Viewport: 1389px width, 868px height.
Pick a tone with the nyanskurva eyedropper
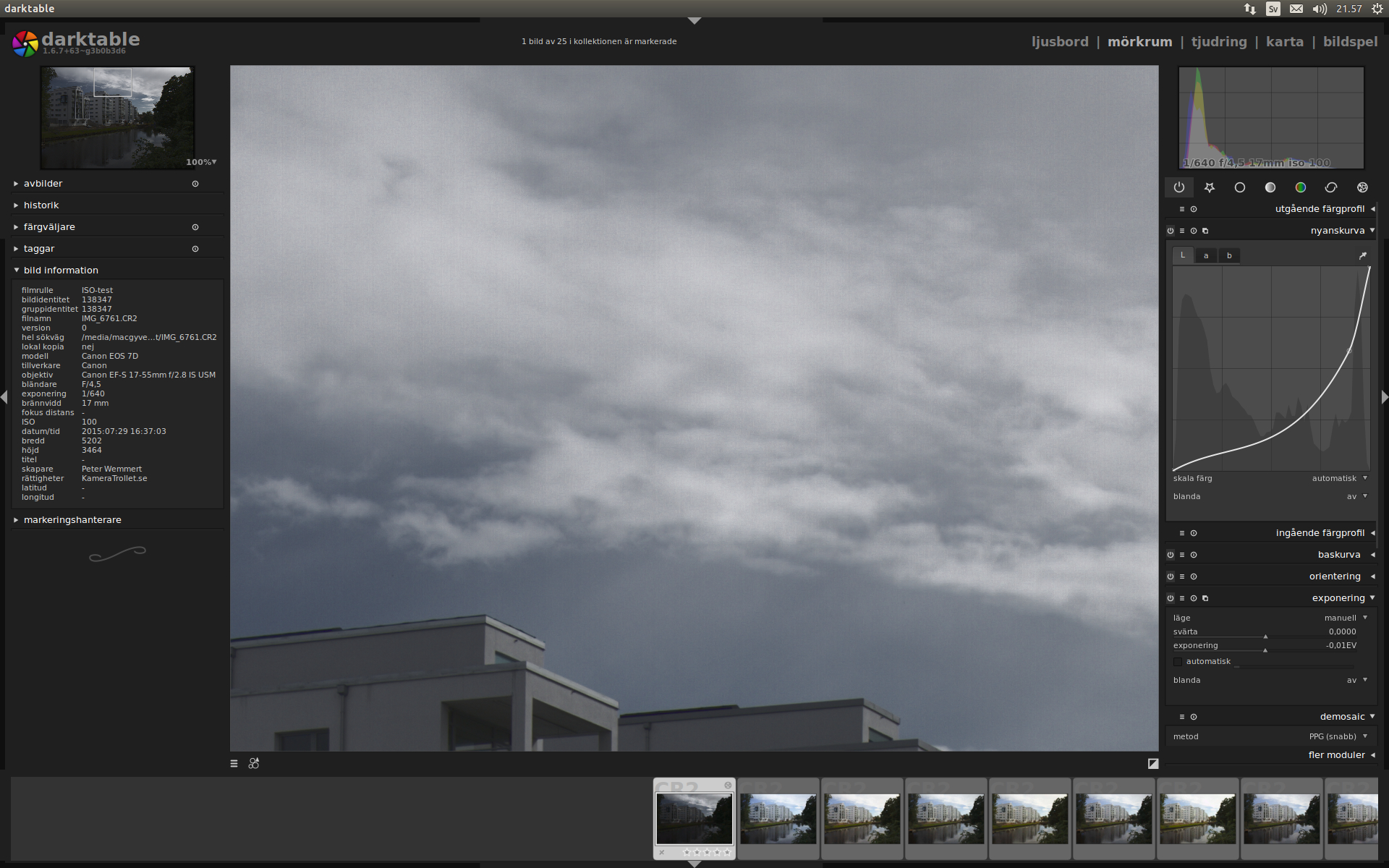(1362, 255)
